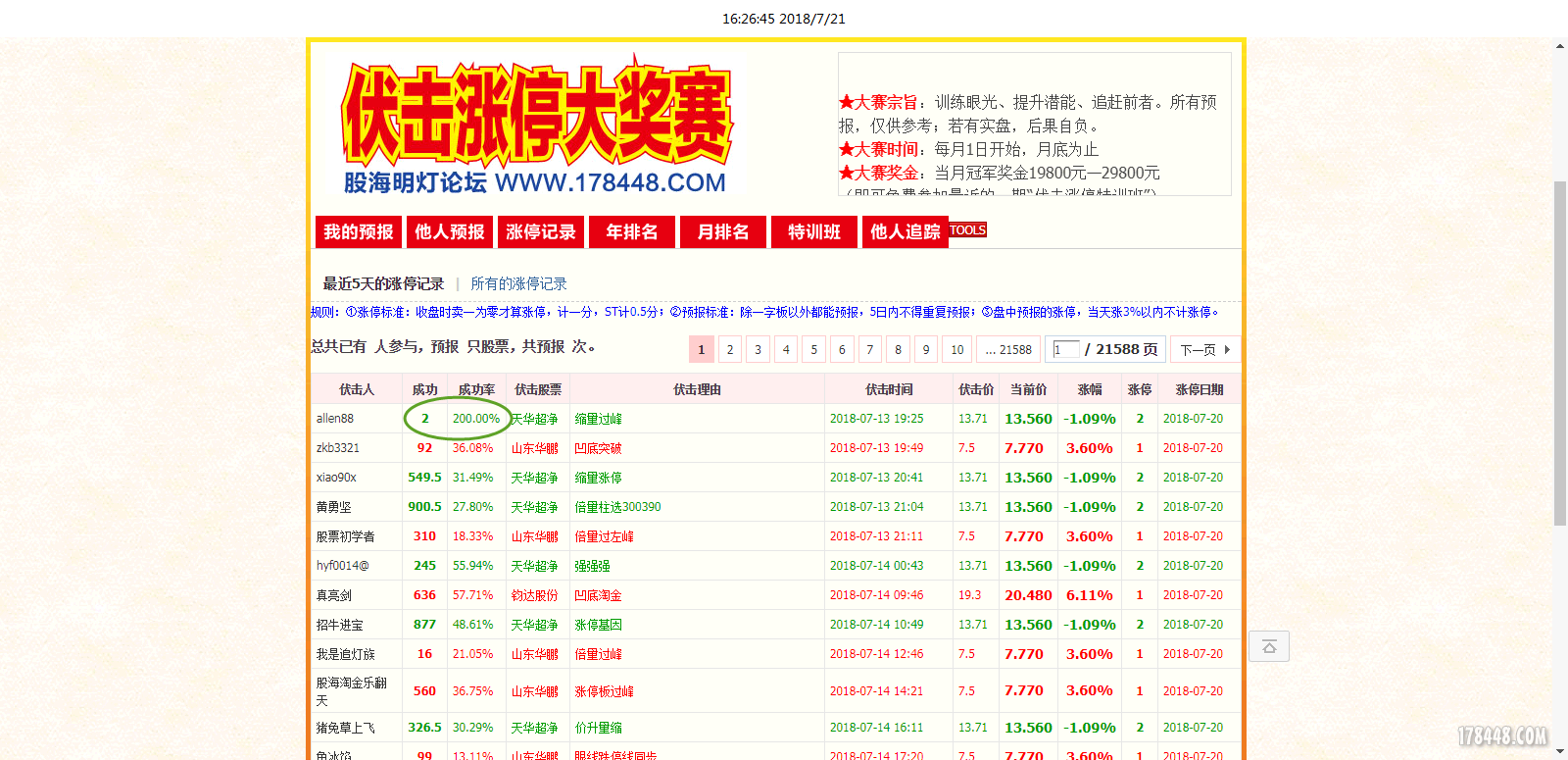The width and height of the screenshot is (1568, 760).
Task: Open user 猪兔草上飞 profile
Action: 345,728
